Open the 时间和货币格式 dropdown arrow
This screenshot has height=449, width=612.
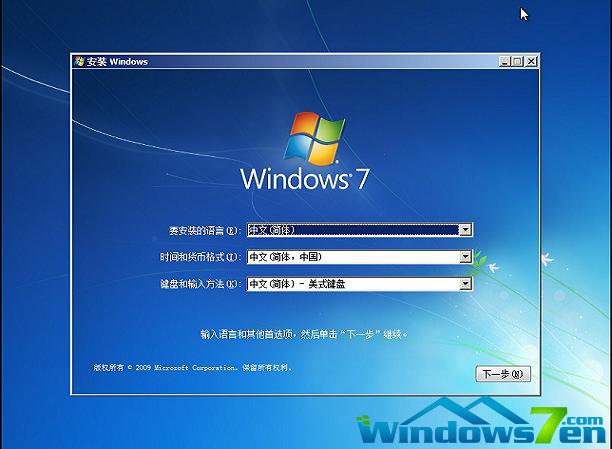pos(465,257)
